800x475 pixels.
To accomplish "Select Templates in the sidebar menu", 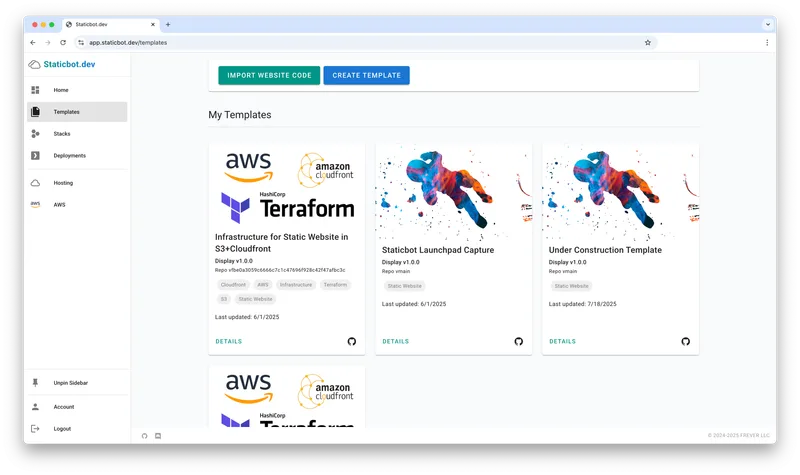I will 77,112.
